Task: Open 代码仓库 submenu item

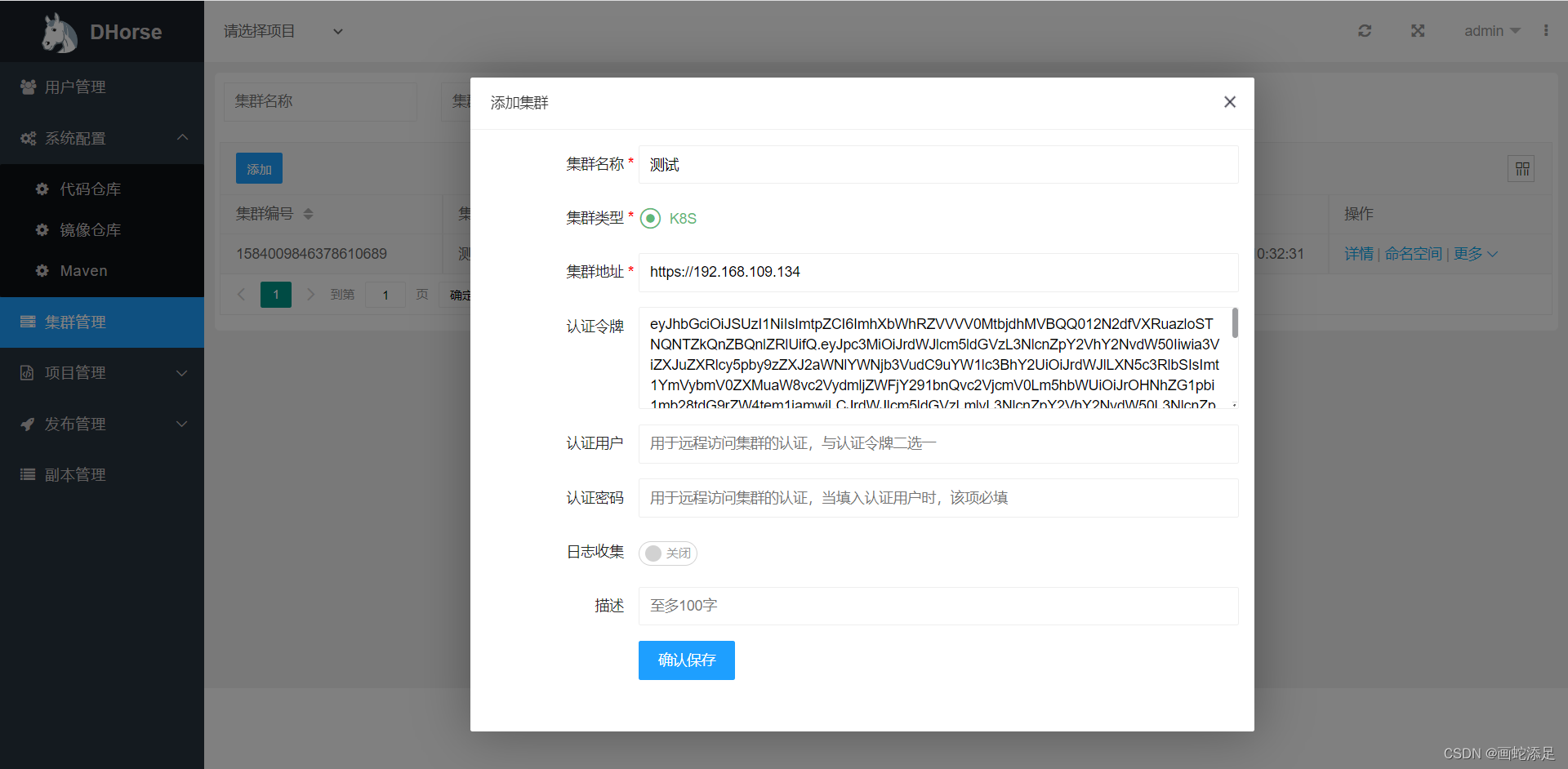Action: tap(102, 189)
